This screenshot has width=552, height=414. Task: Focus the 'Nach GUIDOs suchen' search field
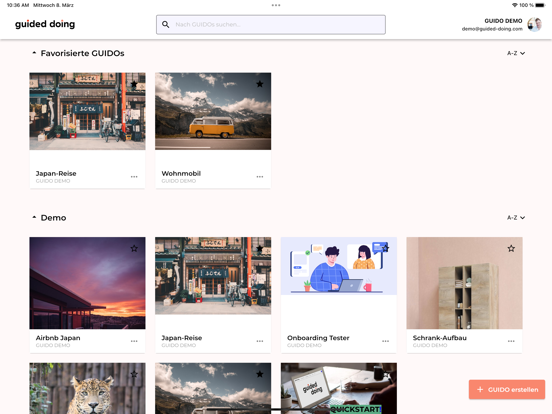[x=271, y=24]
